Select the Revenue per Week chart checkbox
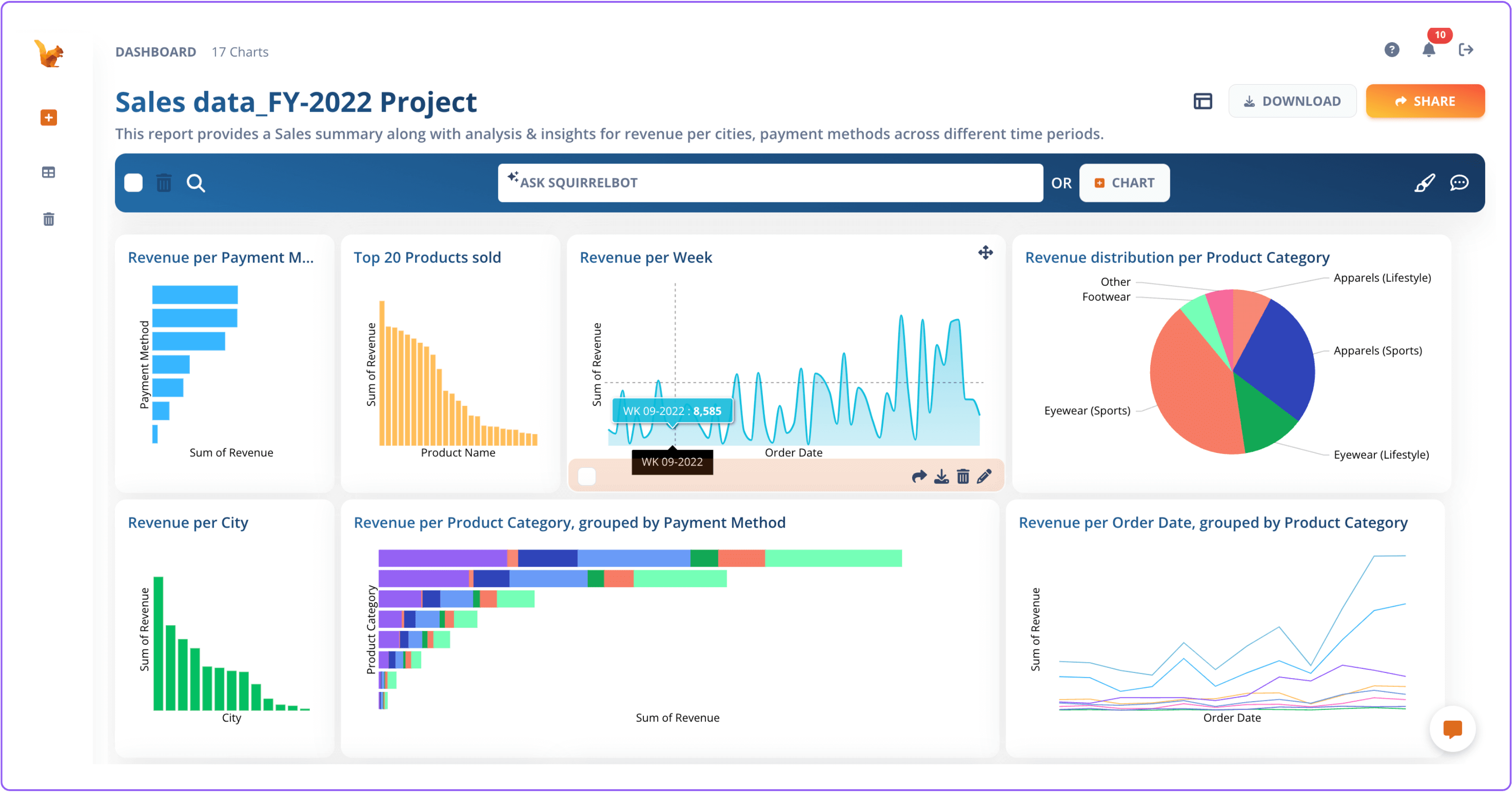1512x792 pixels. pos(587,477)
